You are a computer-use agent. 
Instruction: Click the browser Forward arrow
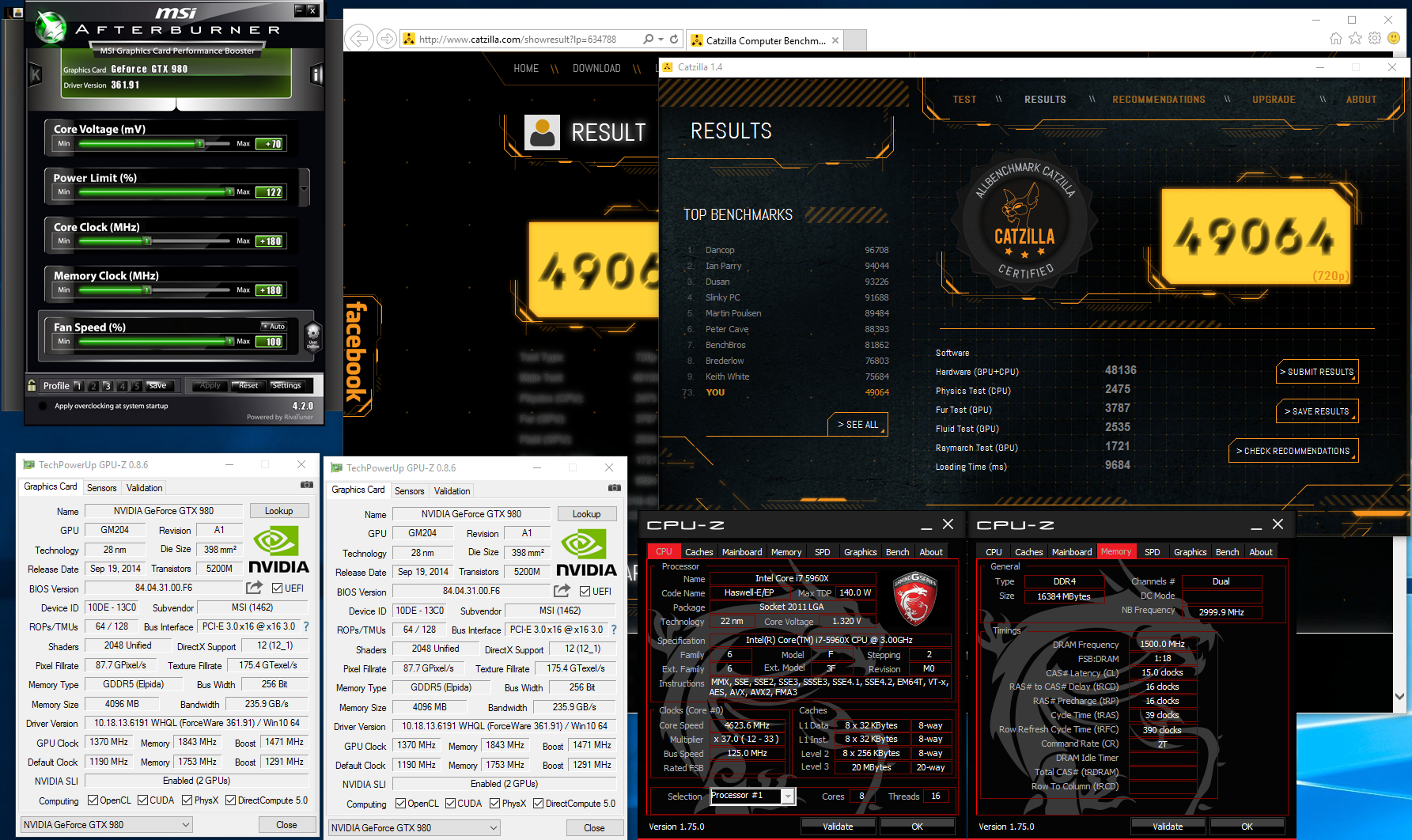(x=386, y=39)
